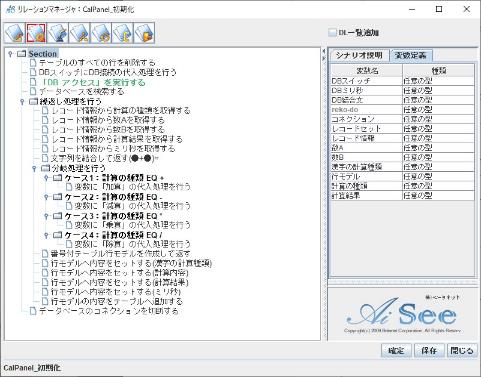Click the document icon beside データベースを検索する
The width and height of the screenshot is (481, 377).
33,91
